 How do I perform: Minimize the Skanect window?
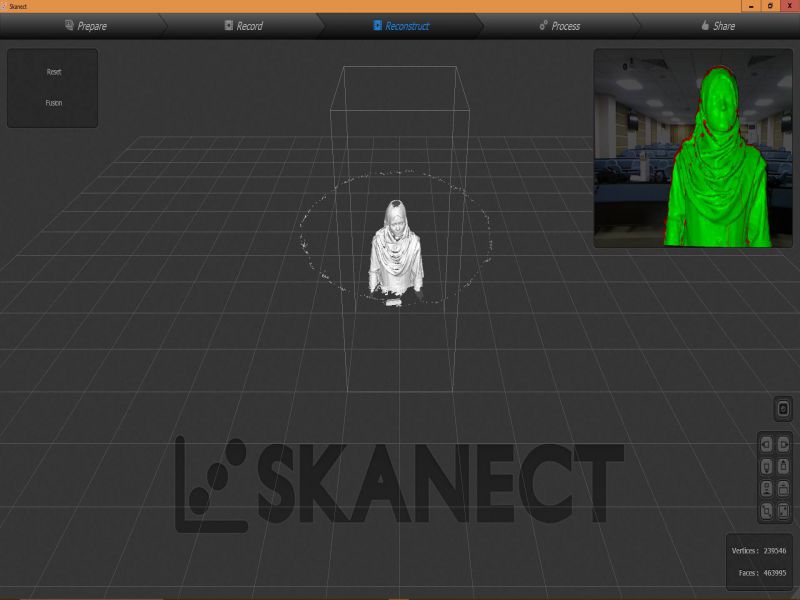tap(751, 6)
